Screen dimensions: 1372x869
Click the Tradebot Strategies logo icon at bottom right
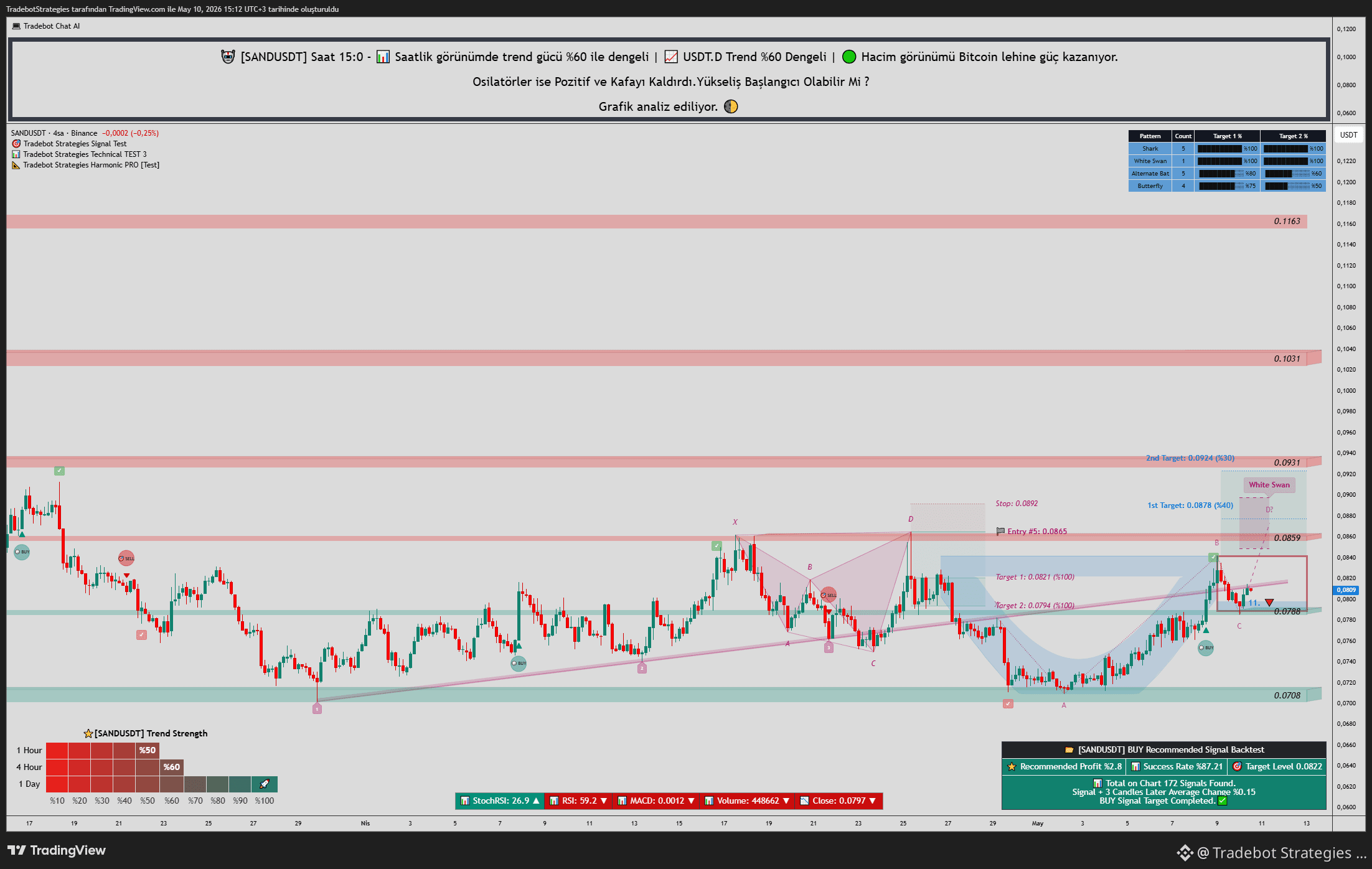(1185, 853)
